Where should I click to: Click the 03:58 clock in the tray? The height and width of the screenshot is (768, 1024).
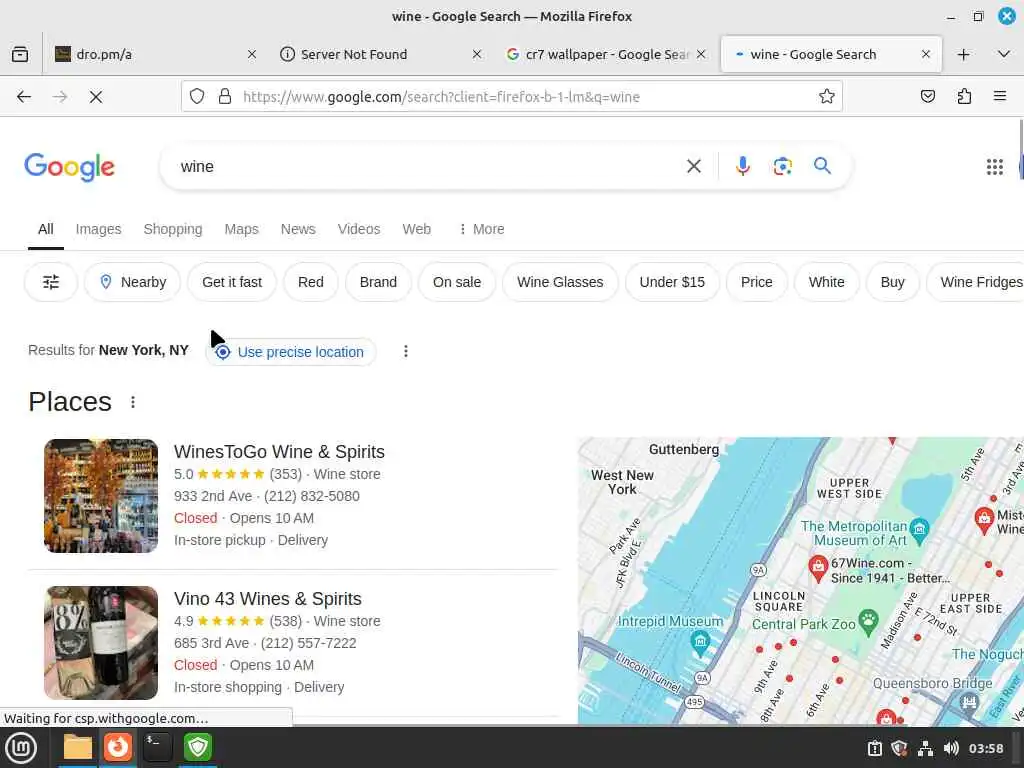[985, 748]
